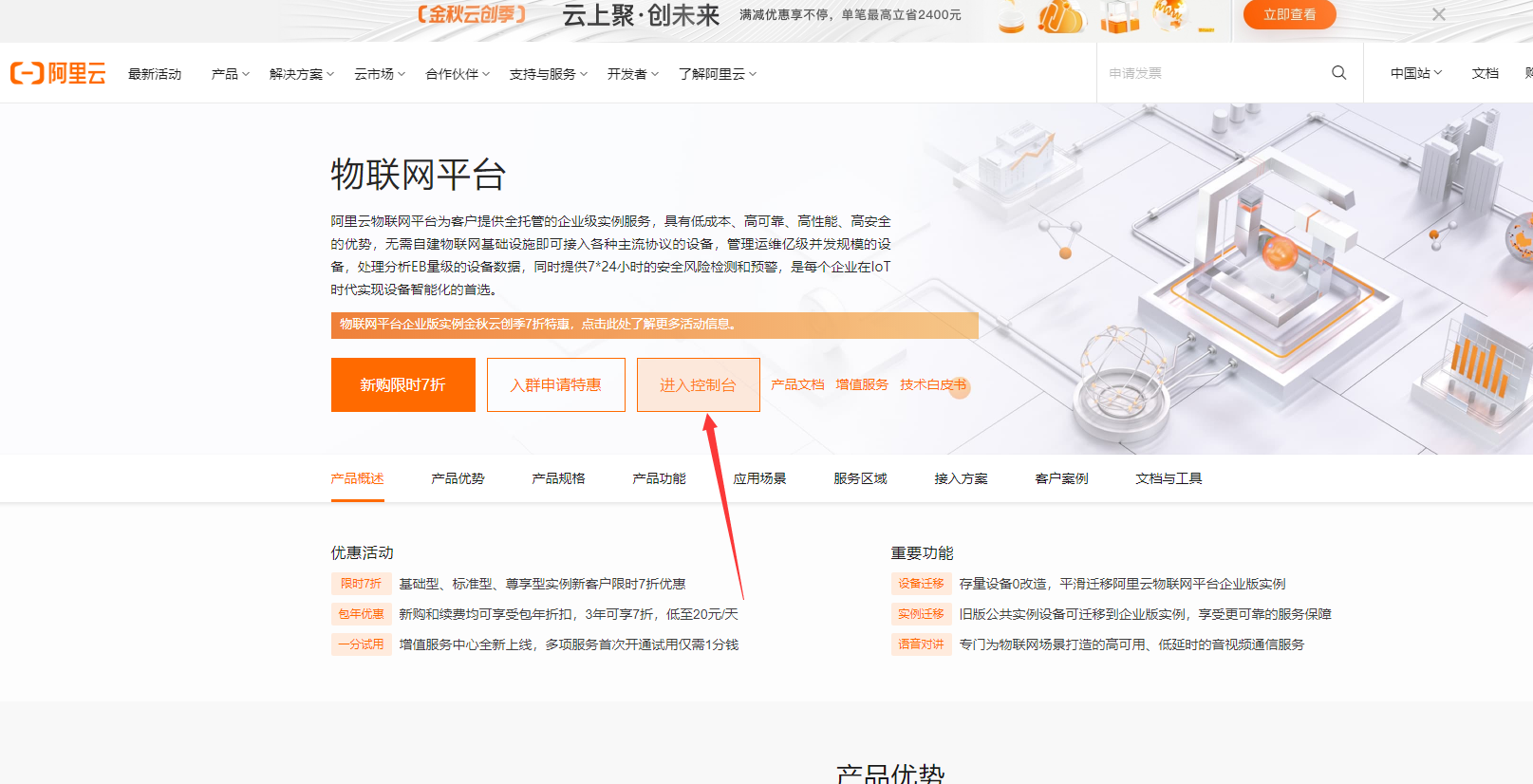The image size is (1533, 784).
Task: Click the 立即查看 banner button
Action: [1289, 14]
